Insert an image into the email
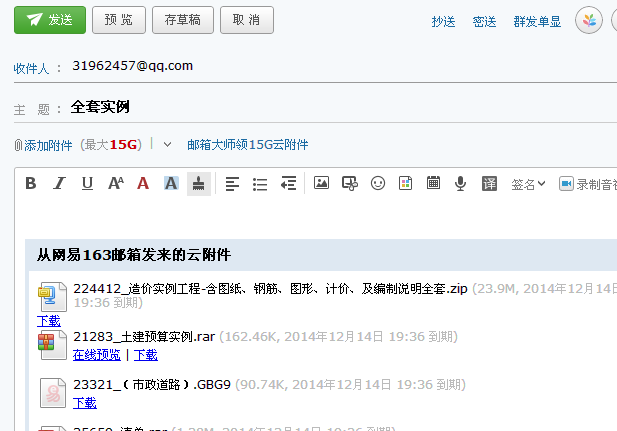Image resolution: width=617 pixels, height=431 pixels. [321, 183]
